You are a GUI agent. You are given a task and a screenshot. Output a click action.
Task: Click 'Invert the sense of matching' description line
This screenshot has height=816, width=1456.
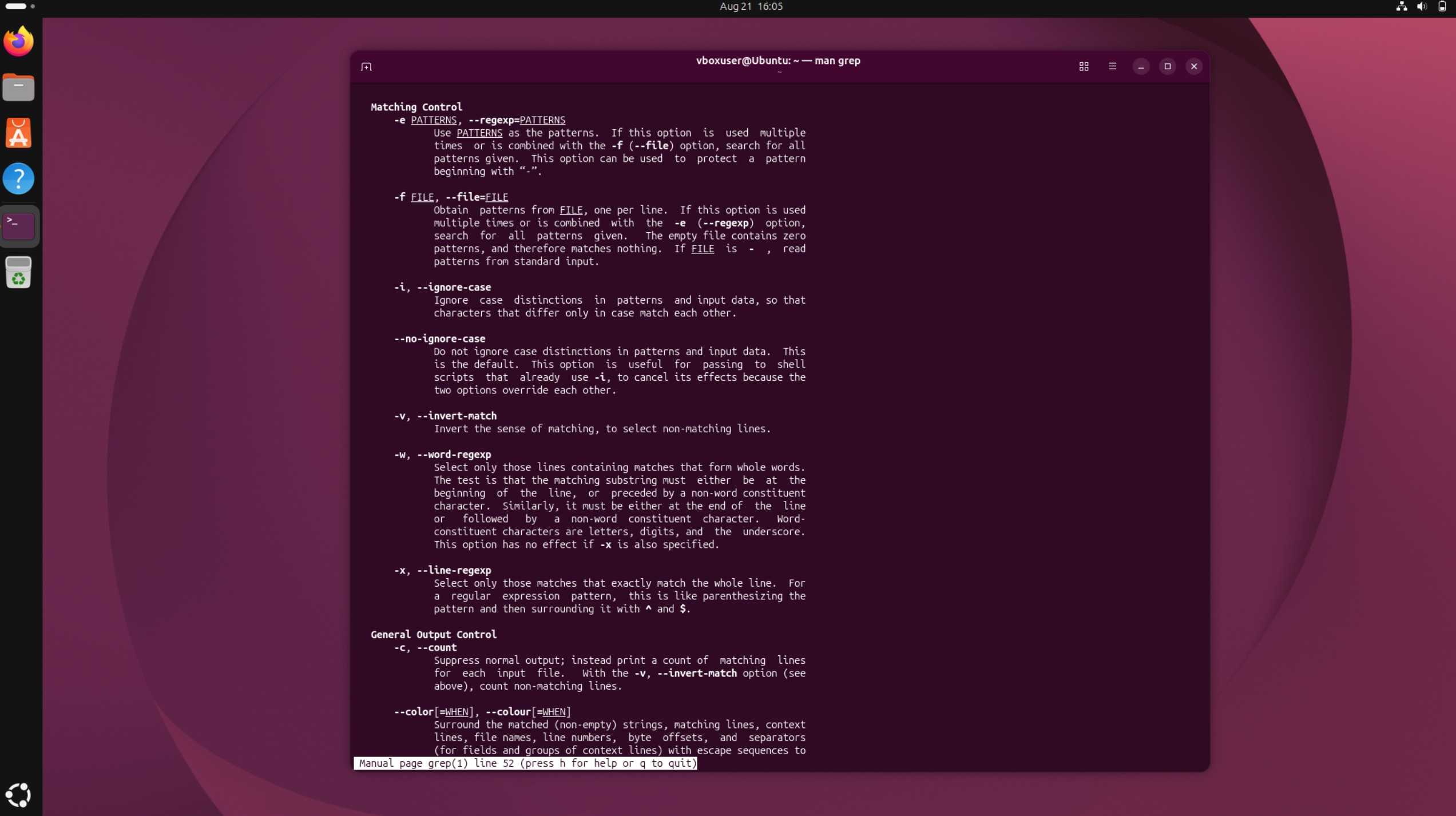click(x=602, y=429)
